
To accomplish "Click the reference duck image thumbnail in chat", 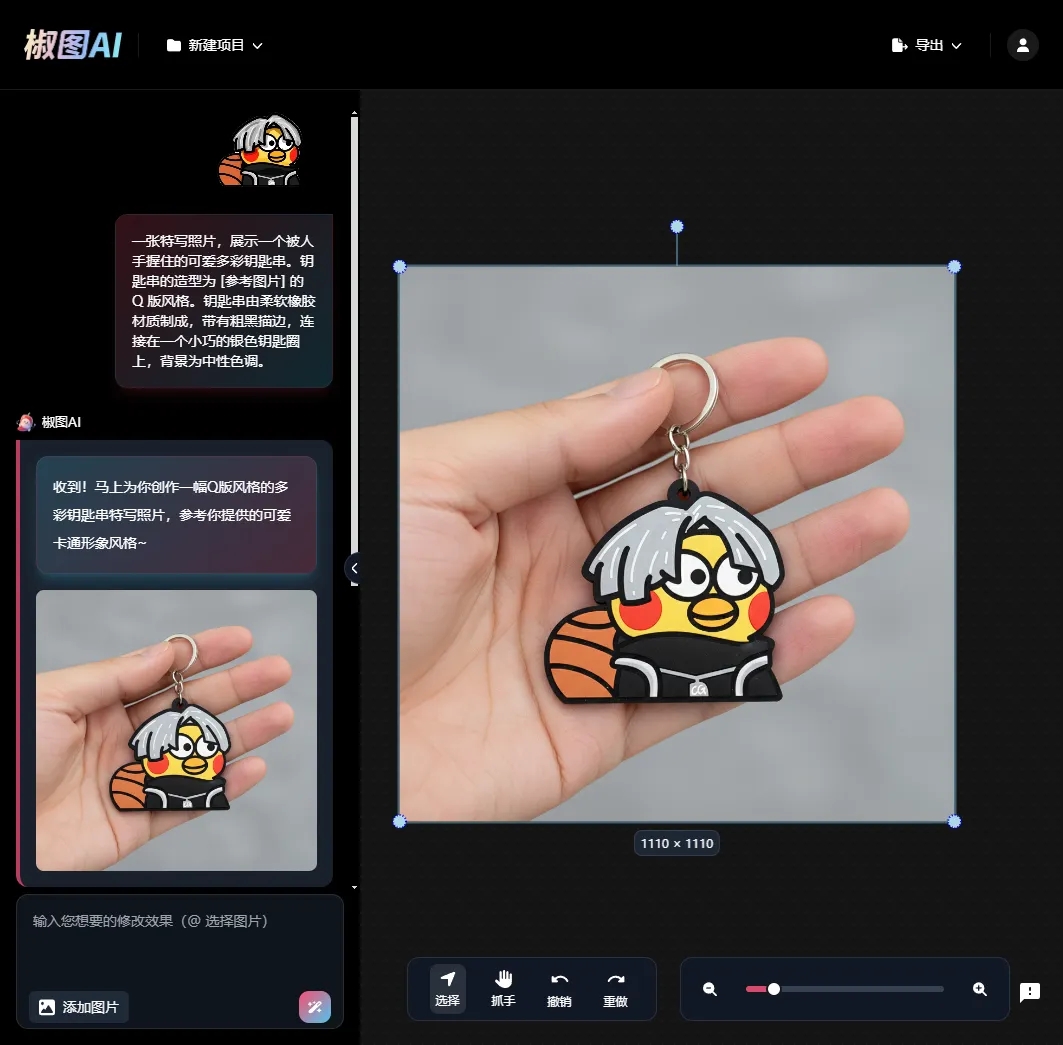I will (x=260, y=150).
